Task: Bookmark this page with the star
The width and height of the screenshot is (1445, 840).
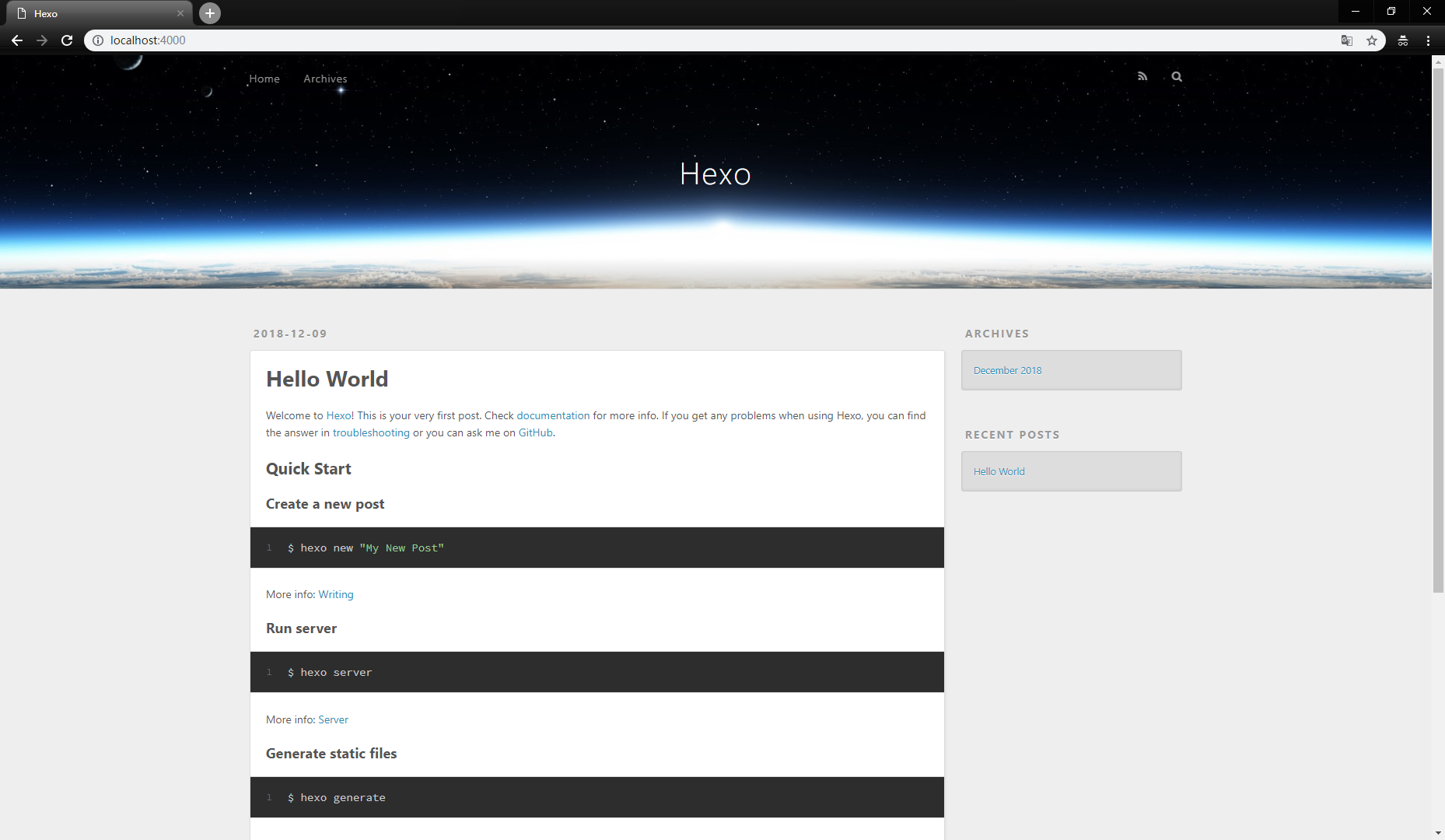Action: [1372, 40]
